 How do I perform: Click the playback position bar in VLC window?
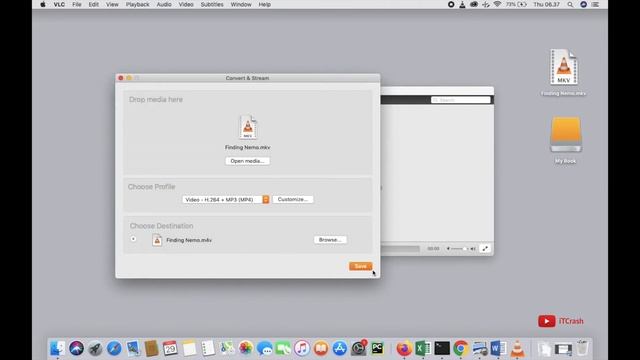[400, 249]
